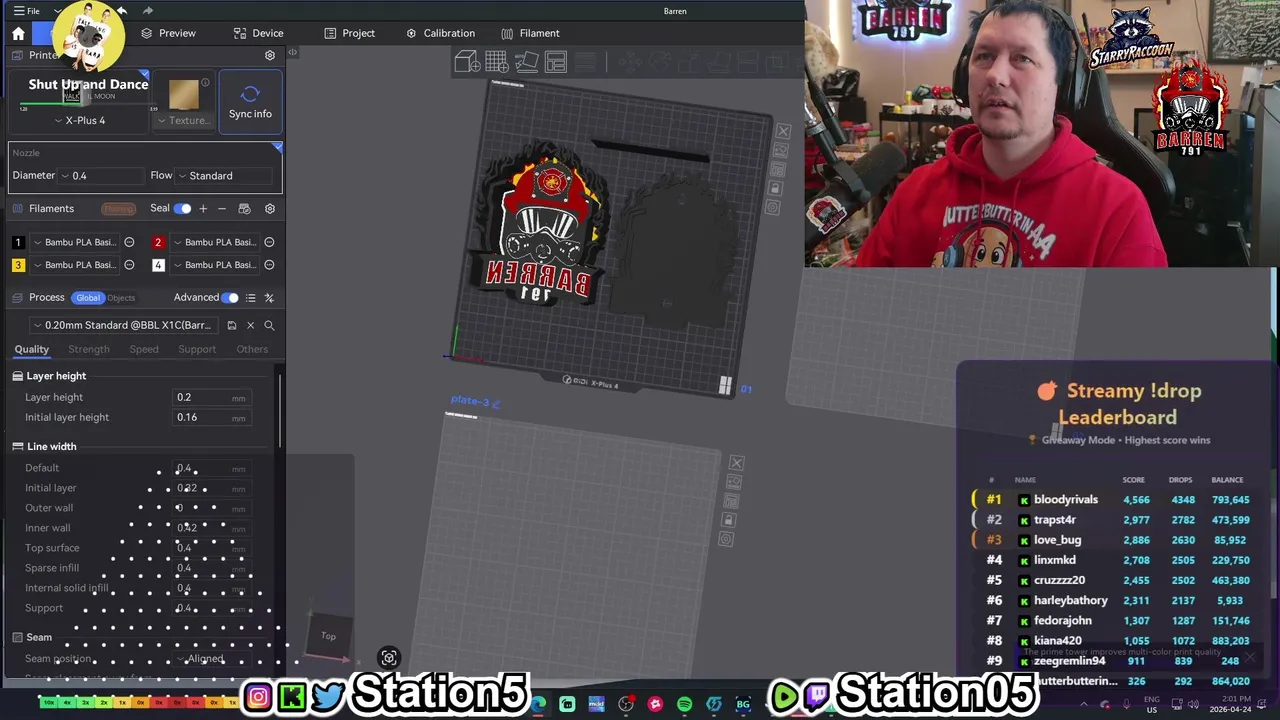
Task: Toggle plate 3 lock icon
Action: [728, 520]
